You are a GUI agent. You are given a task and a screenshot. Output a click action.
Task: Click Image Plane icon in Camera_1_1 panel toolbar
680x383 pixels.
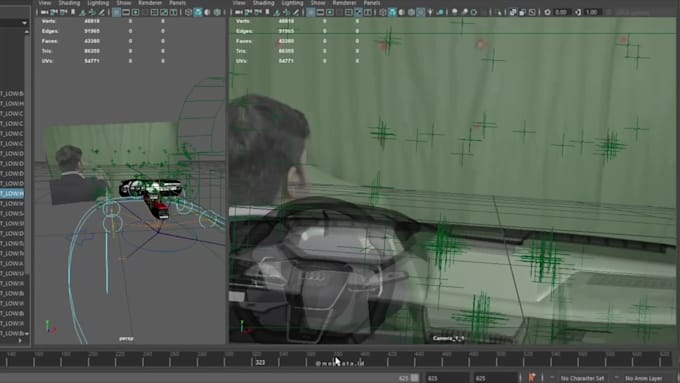tap(277, 12)
